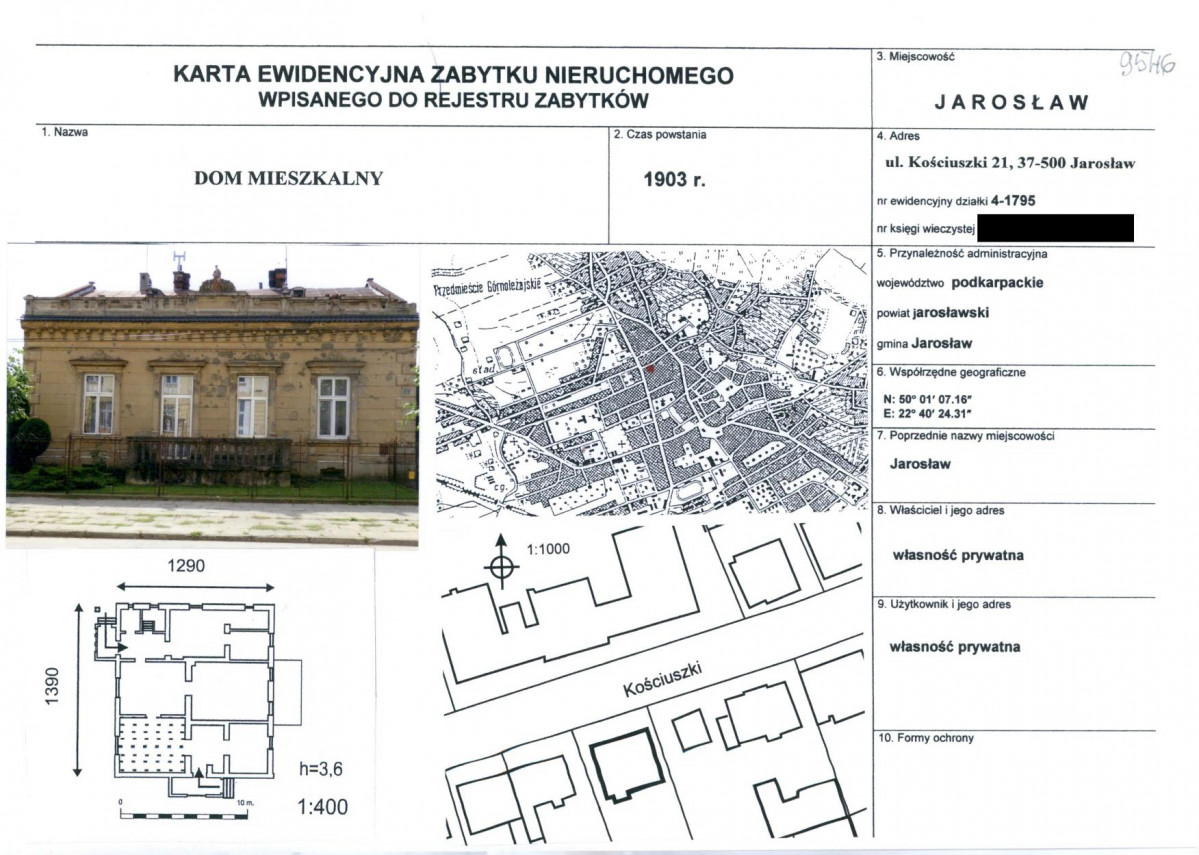The height and width of the screenshot is (855, 1199).
Task: Select the building facade photograph
Action: (212, 395)
